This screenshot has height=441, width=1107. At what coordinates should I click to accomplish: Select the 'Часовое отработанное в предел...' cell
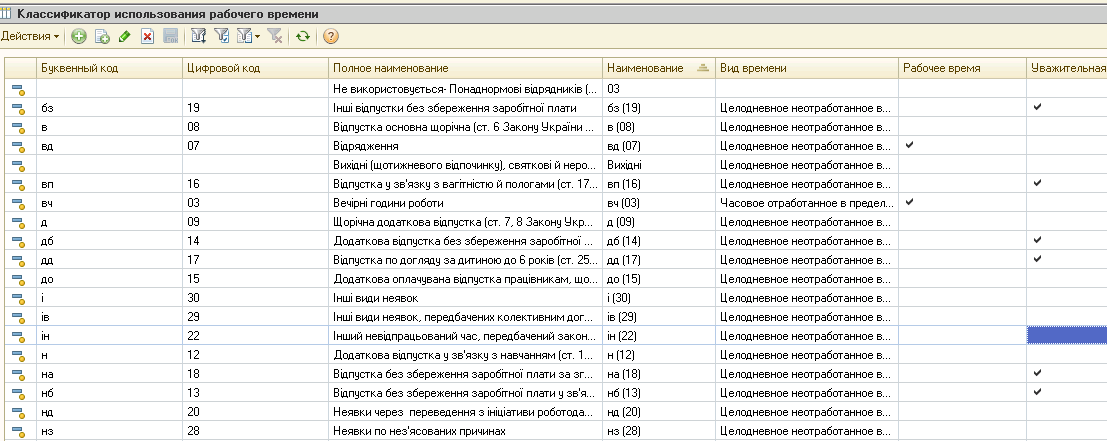pos(807,203)
